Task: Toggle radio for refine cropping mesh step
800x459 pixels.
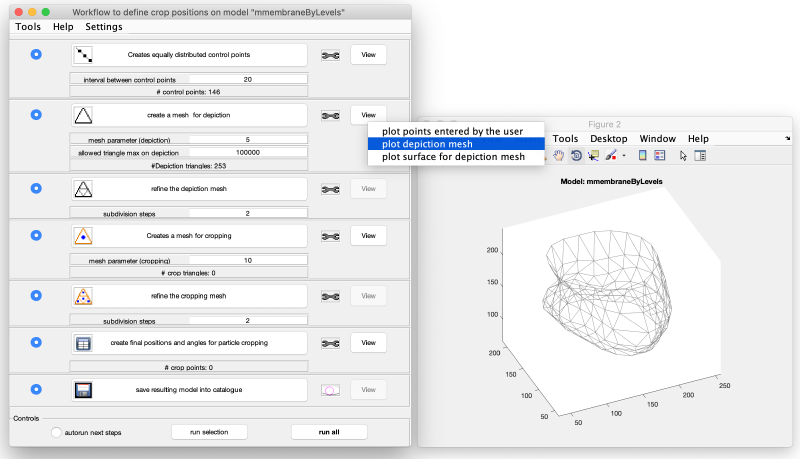Action: (x=36, y=295)
